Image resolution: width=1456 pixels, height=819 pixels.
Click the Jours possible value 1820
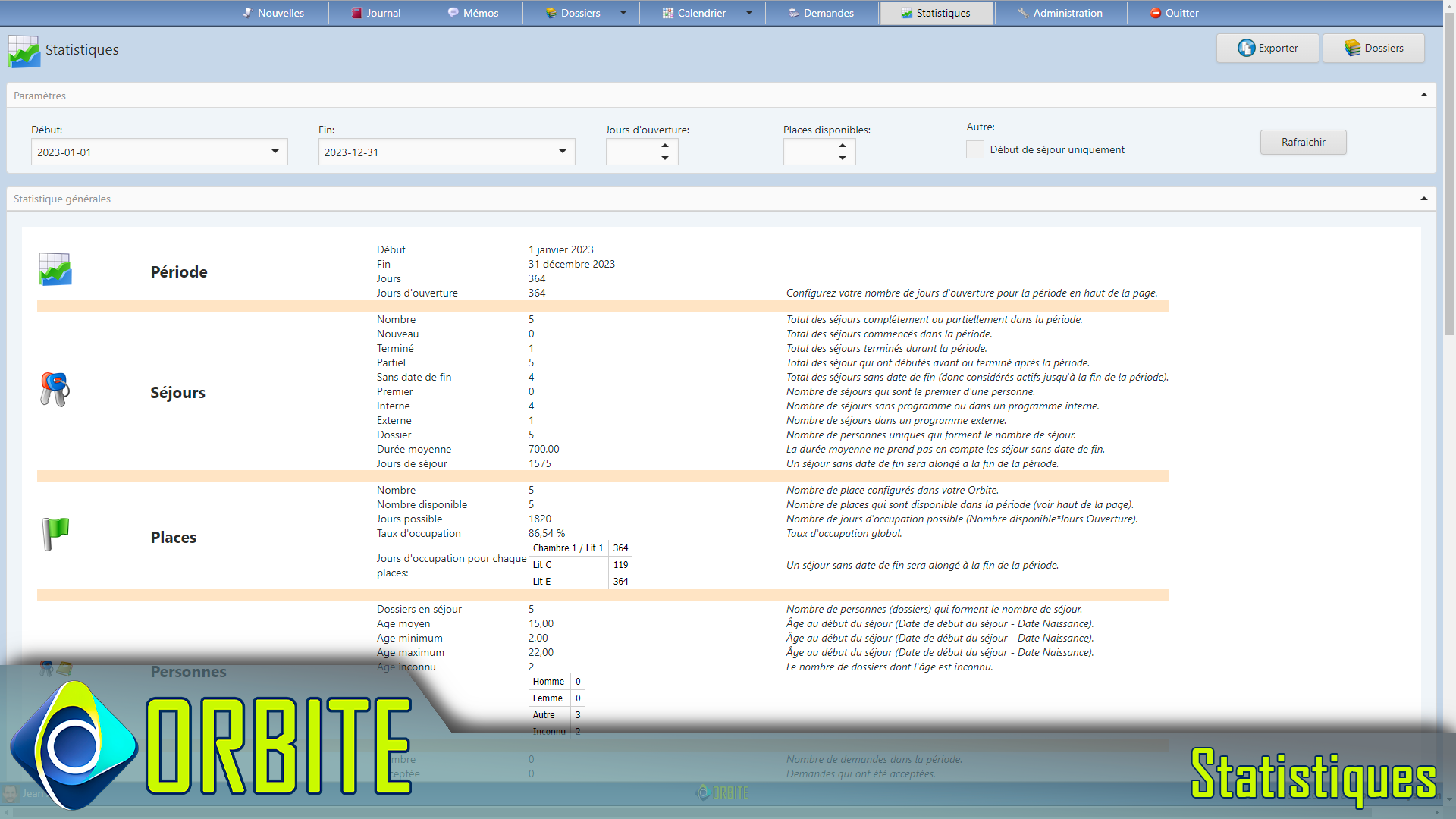(x=540, y=519)
